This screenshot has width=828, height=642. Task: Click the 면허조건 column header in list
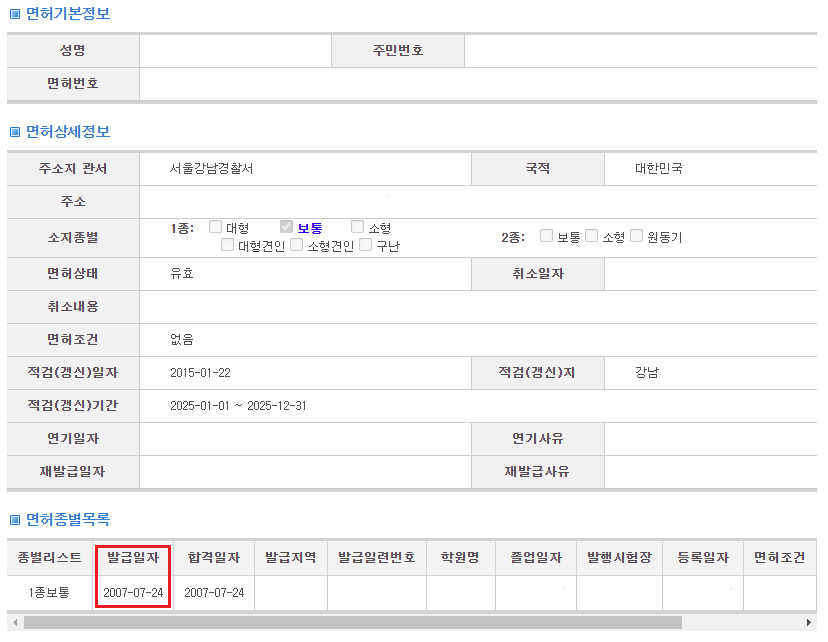[780, 558]
